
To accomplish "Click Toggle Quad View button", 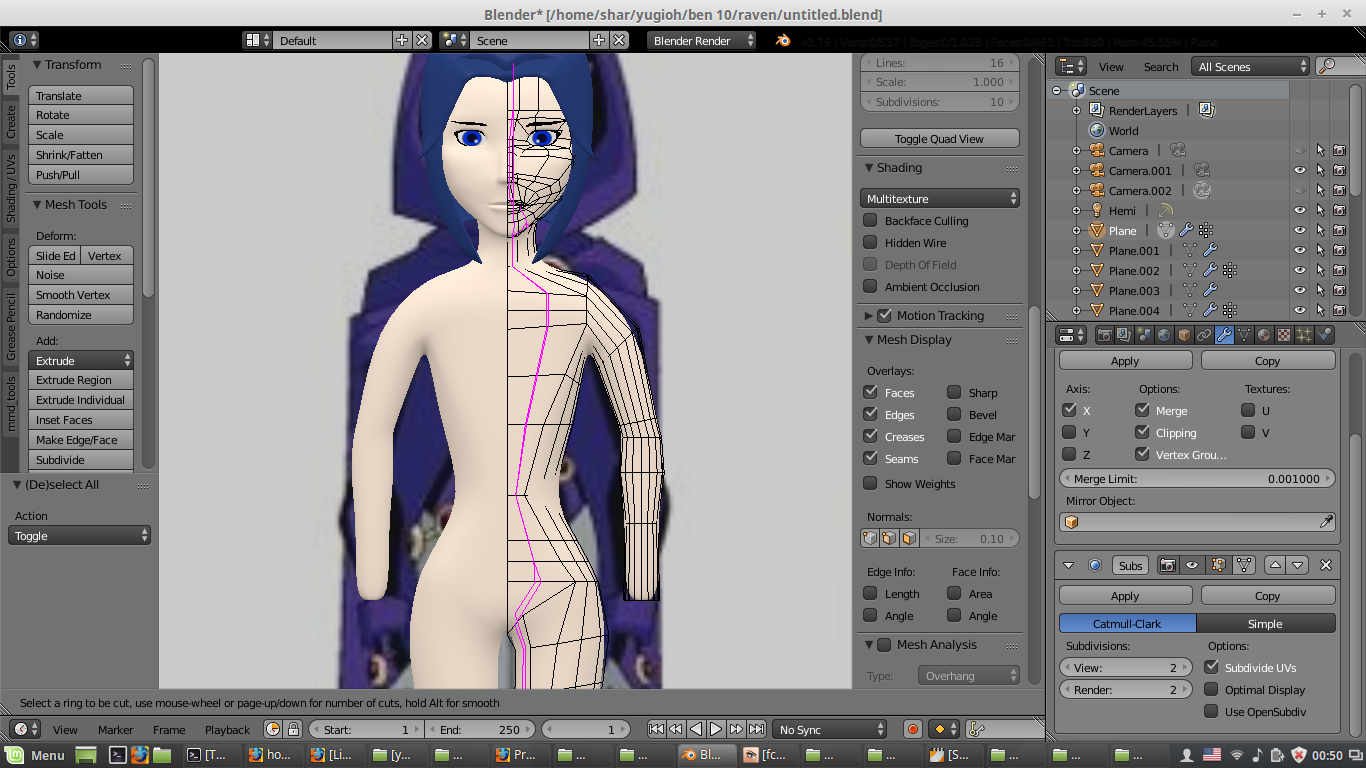I will pos(940,139).
